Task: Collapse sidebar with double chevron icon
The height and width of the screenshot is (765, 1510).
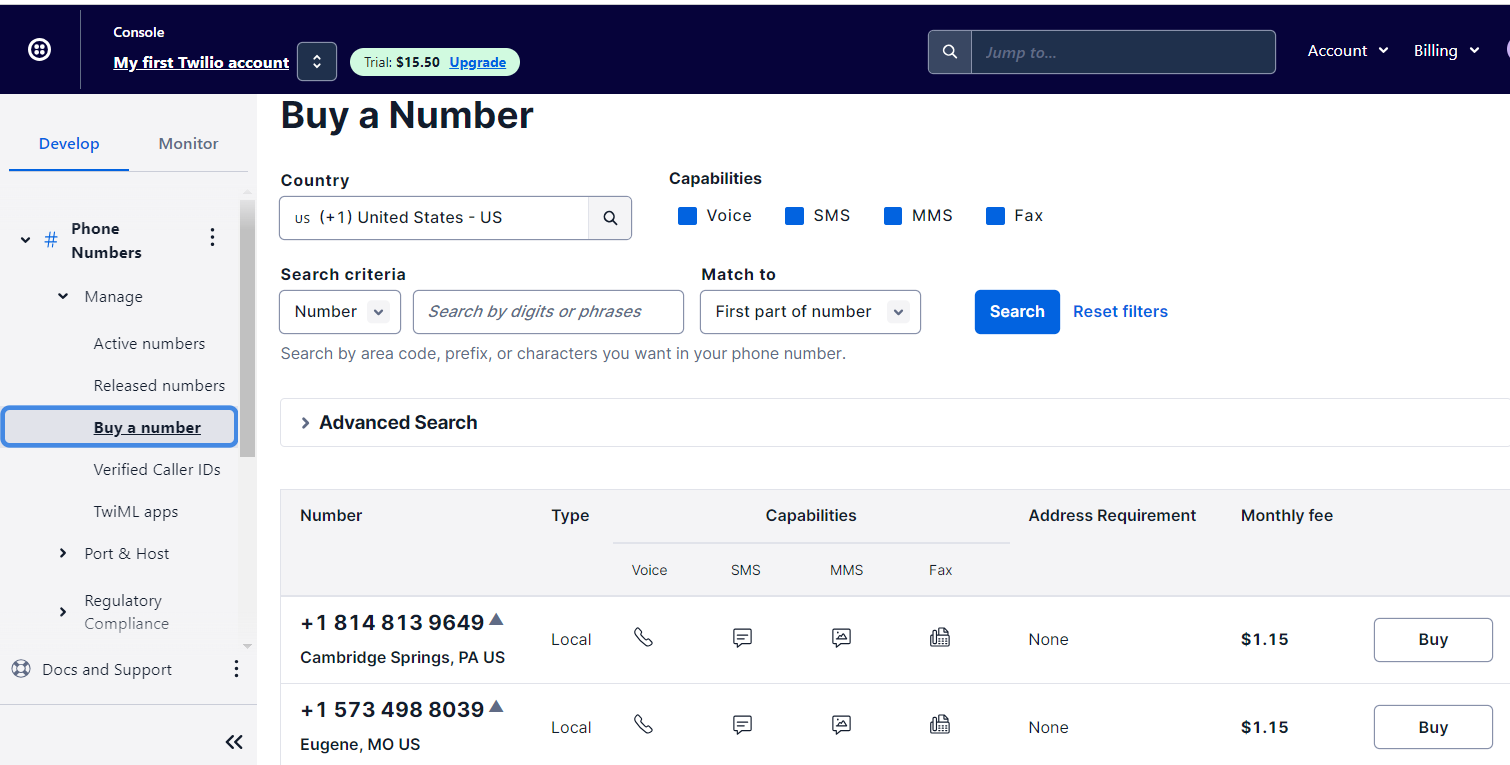Action: pos(234,741)
